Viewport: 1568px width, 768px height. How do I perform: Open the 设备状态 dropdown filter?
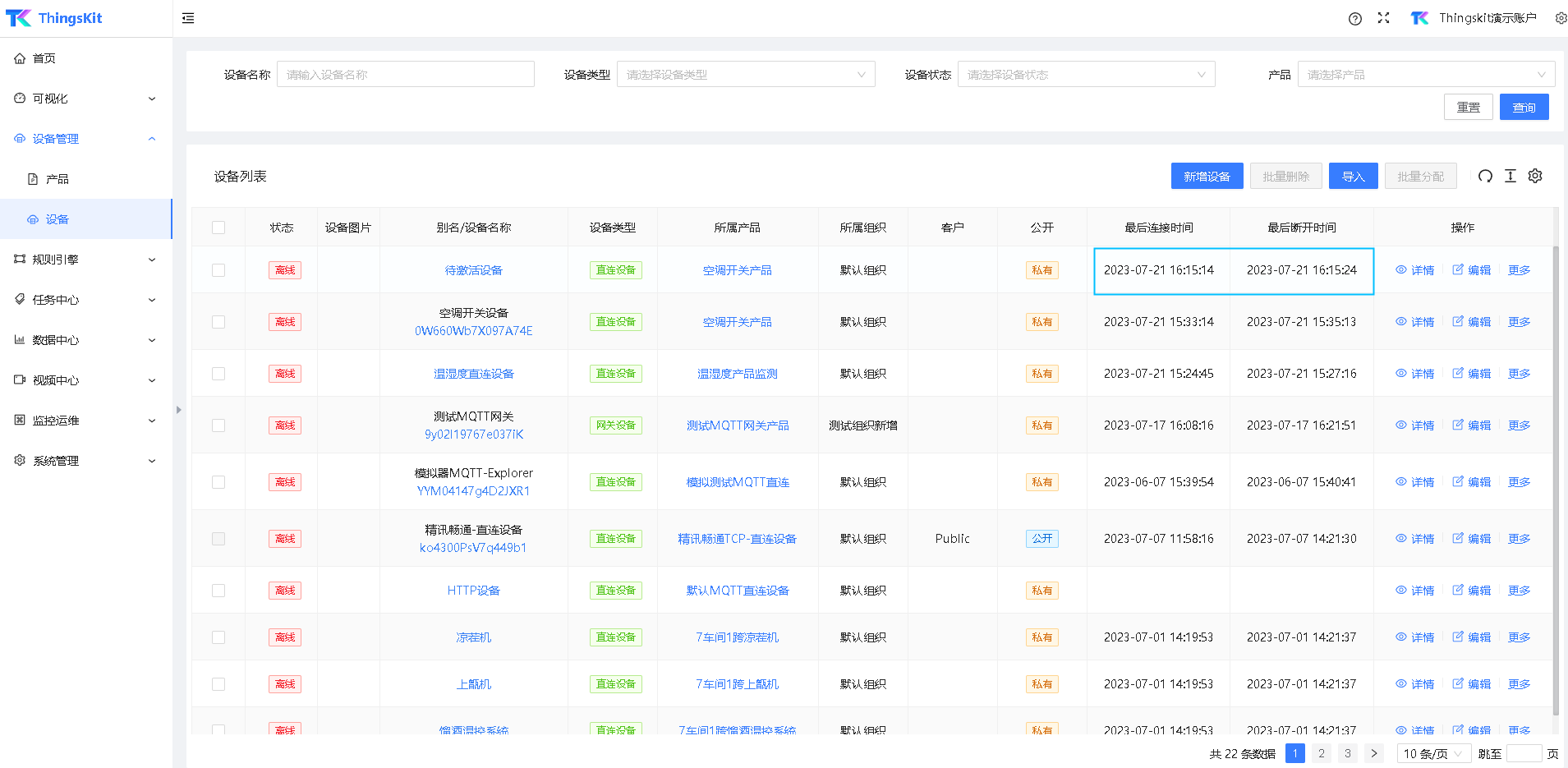(x=1086, y=75)
